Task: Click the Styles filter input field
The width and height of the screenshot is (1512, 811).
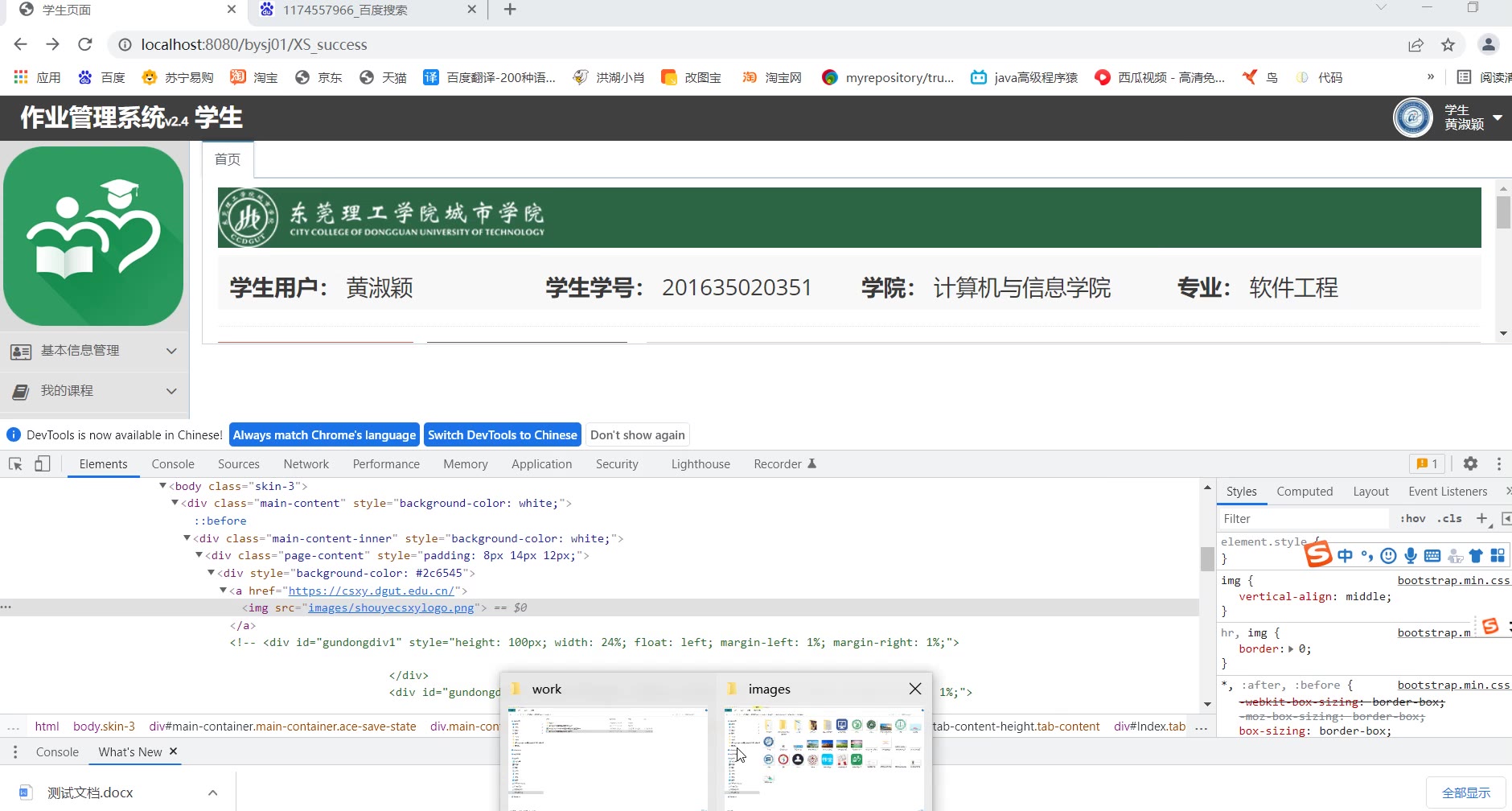Action: point(1303,519)
